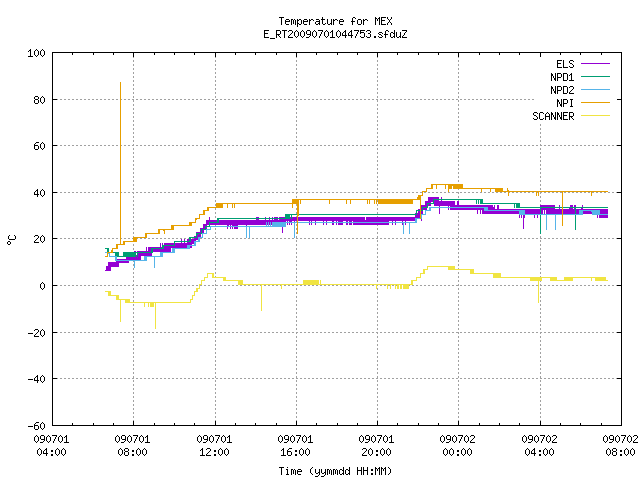The width and height of the screenshot is (640, 480).
Task: Click the y-axis value 80
Action: 39,100
